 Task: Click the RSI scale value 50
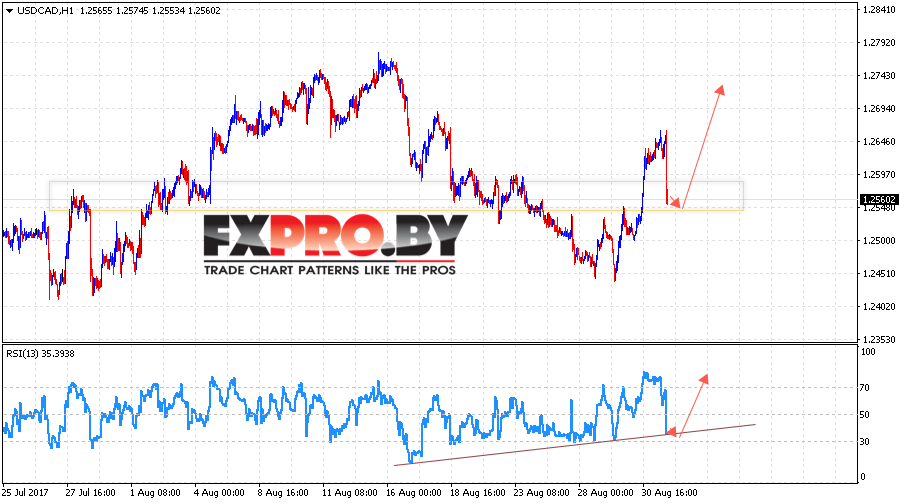865,414
